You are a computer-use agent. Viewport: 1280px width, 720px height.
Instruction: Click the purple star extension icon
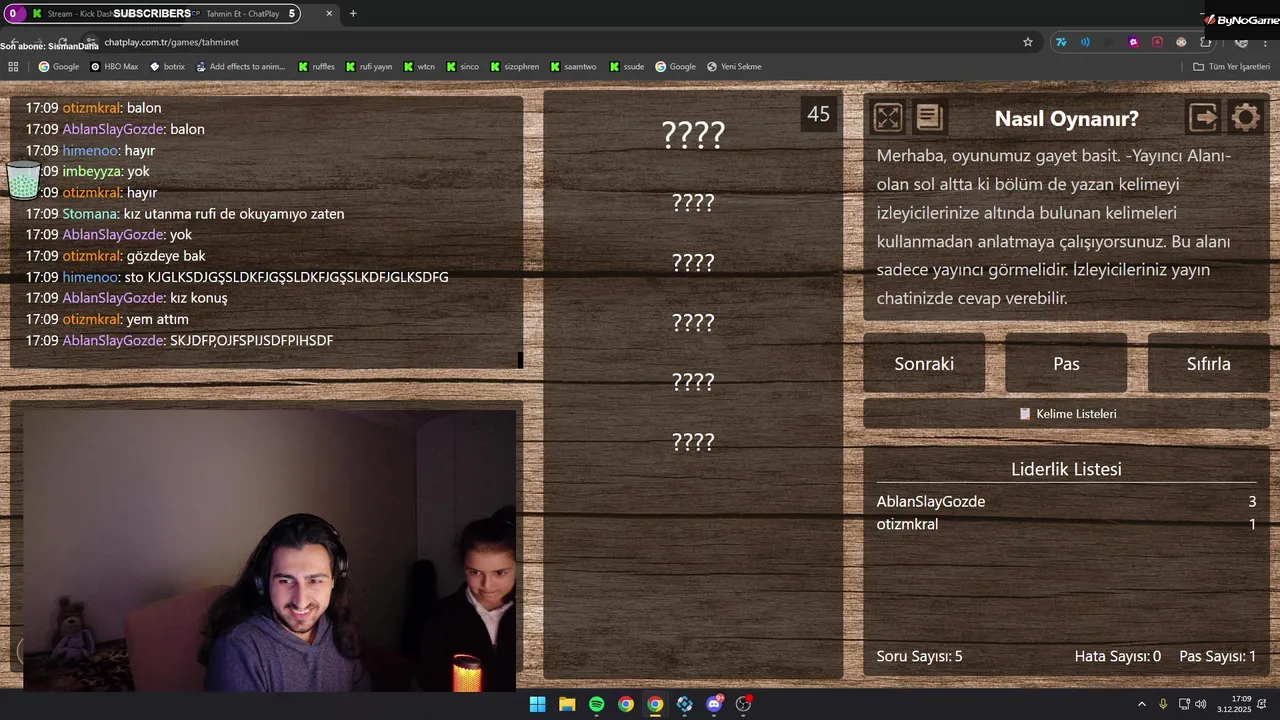[1133, 42]
